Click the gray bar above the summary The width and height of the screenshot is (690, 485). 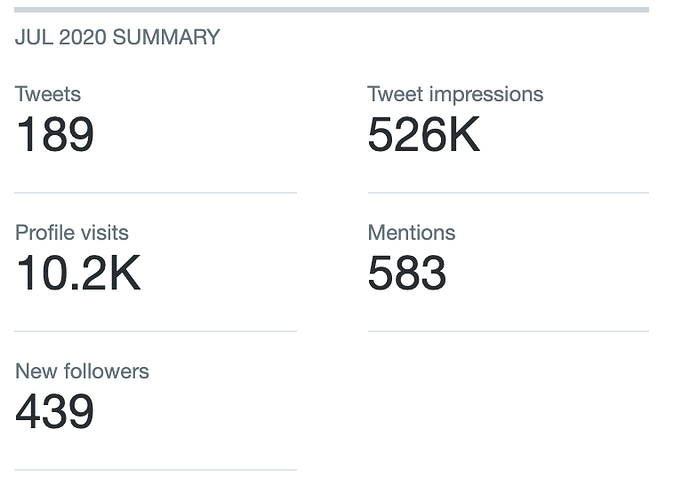pyautogui.click(x=331, y=9)
